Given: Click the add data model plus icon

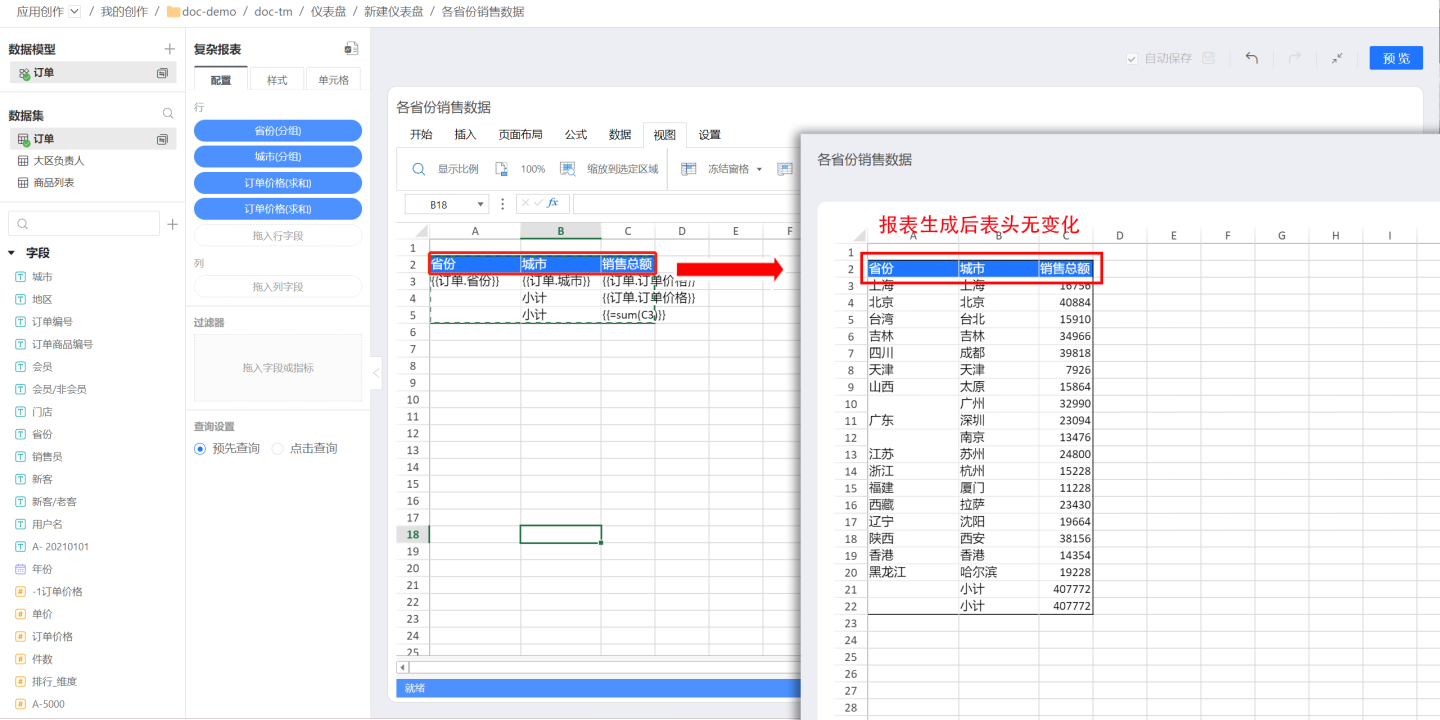Looking at the screenshot, I should [x=169, y=49].
